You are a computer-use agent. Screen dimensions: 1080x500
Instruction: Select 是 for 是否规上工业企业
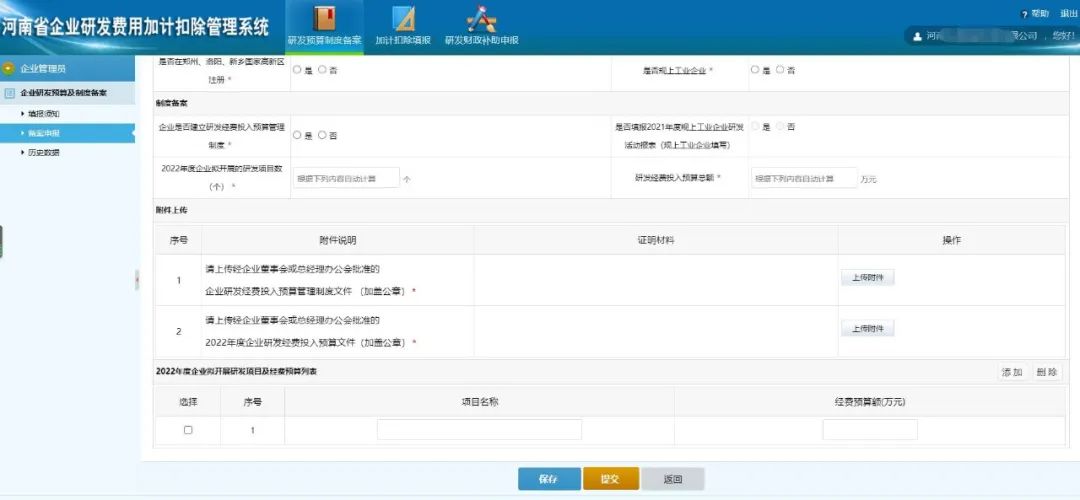(x=755, y=70)
